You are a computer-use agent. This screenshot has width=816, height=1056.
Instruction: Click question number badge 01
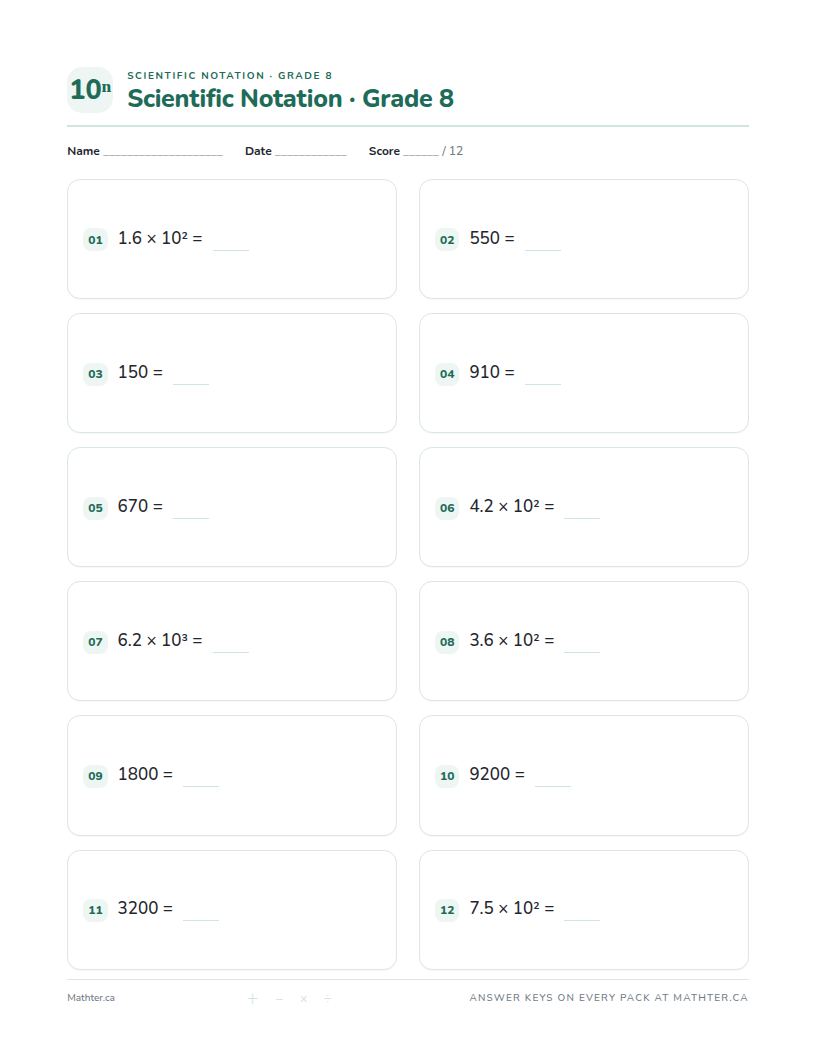click(96, 240)
